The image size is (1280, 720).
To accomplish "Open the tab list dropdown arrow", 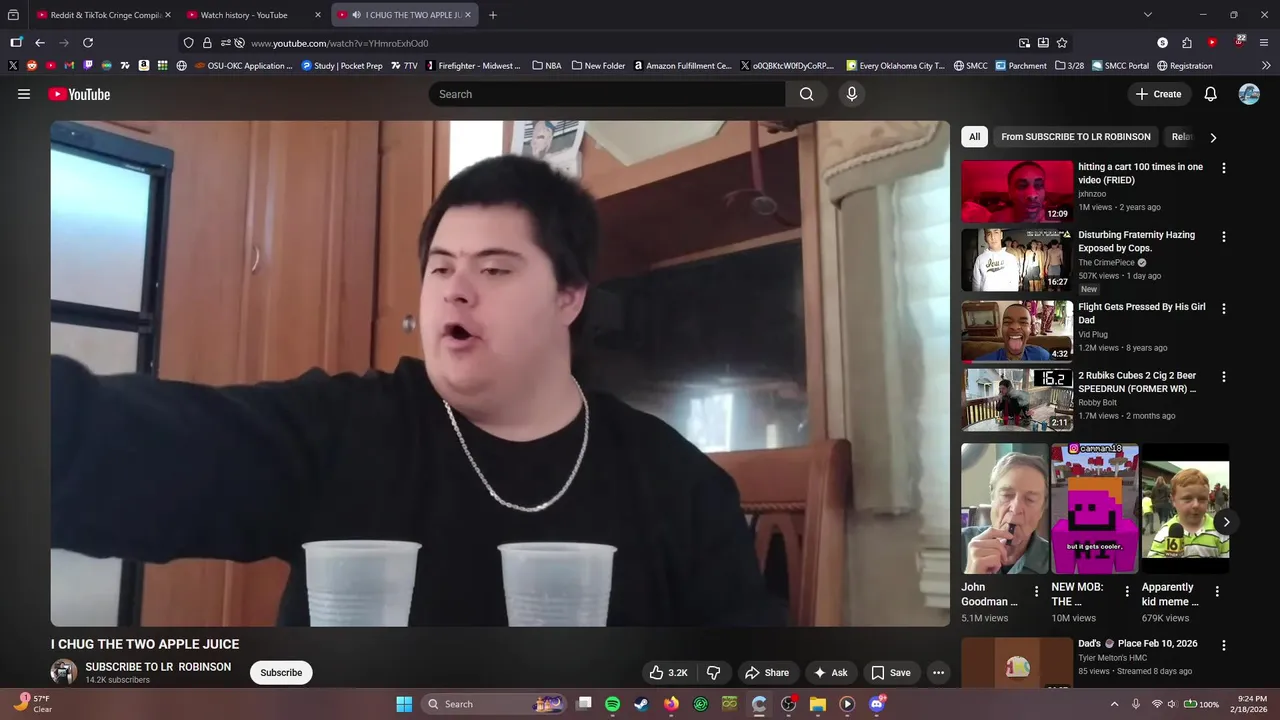I will [x=1148, y=15].
